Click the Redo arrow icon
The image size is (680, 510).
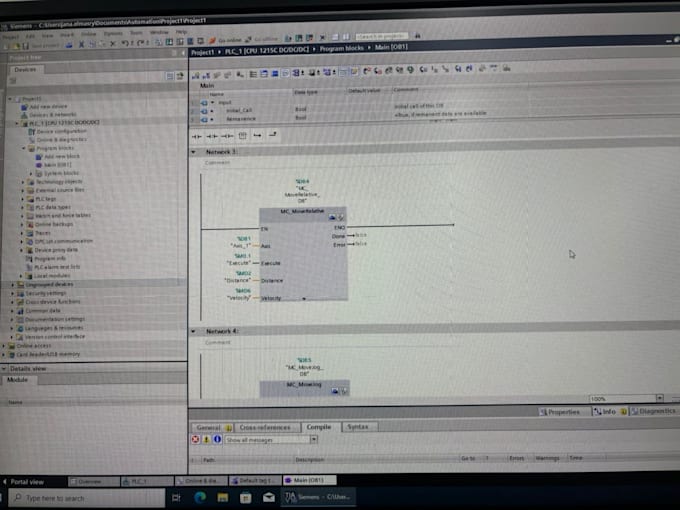(x=141, y=43)
